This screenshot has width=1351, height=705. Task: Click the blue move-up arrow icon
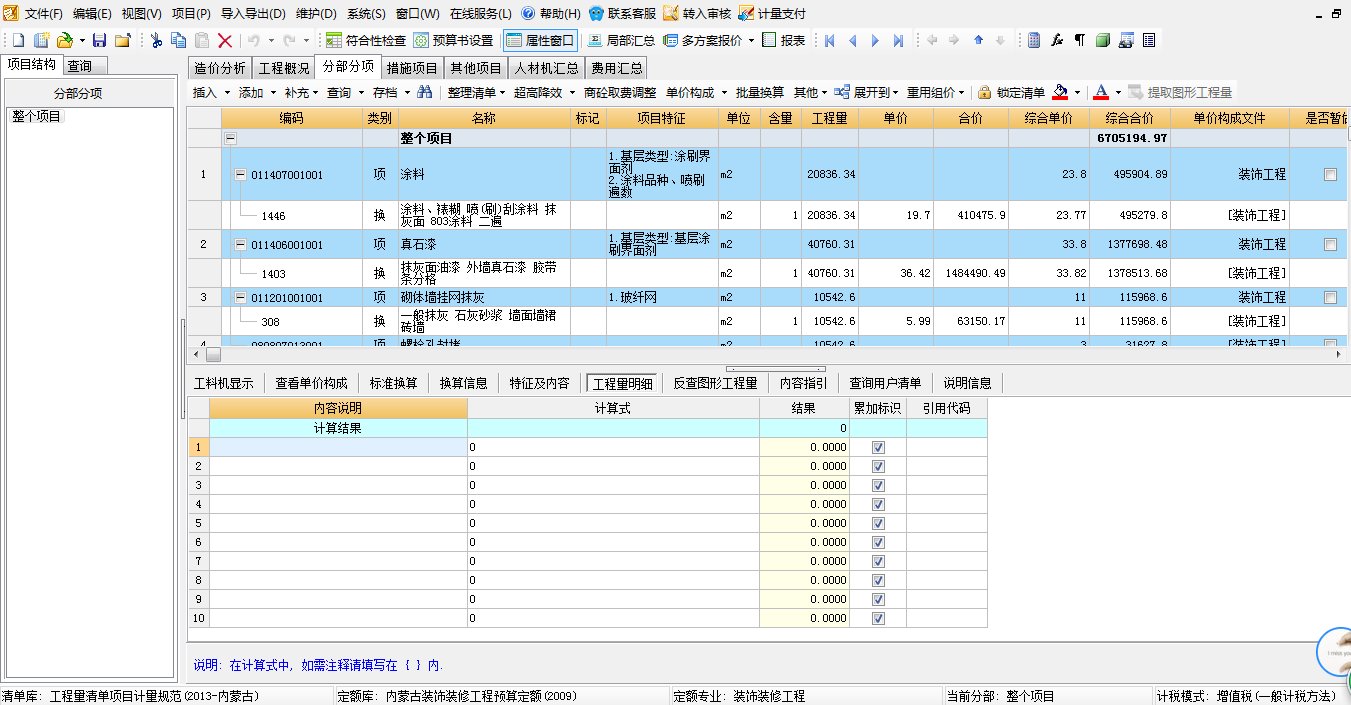click(x=978, y=40)
